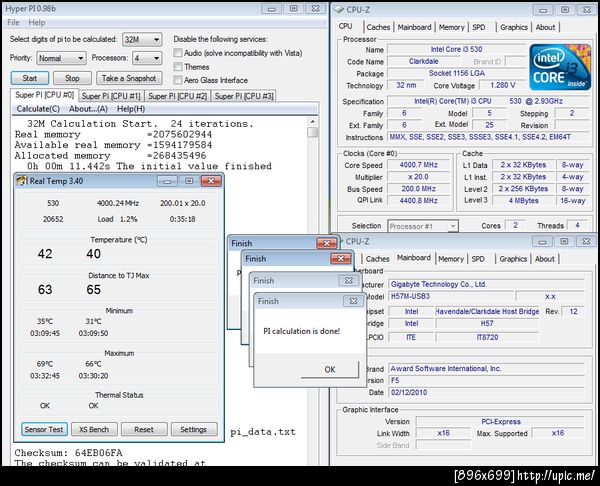Close the front Finish dialog
The height and width of the screenshot is (486, 600).
pyautogui.click(x=353, y=301)
